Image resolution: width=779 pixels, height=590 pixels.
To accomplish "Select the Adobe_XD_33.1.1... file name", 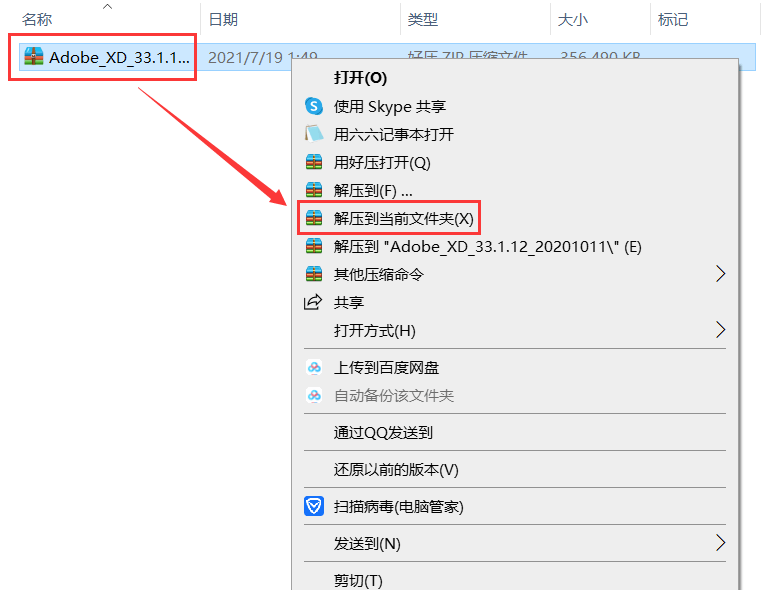I will pyautogui.click(x=119, y=58).
